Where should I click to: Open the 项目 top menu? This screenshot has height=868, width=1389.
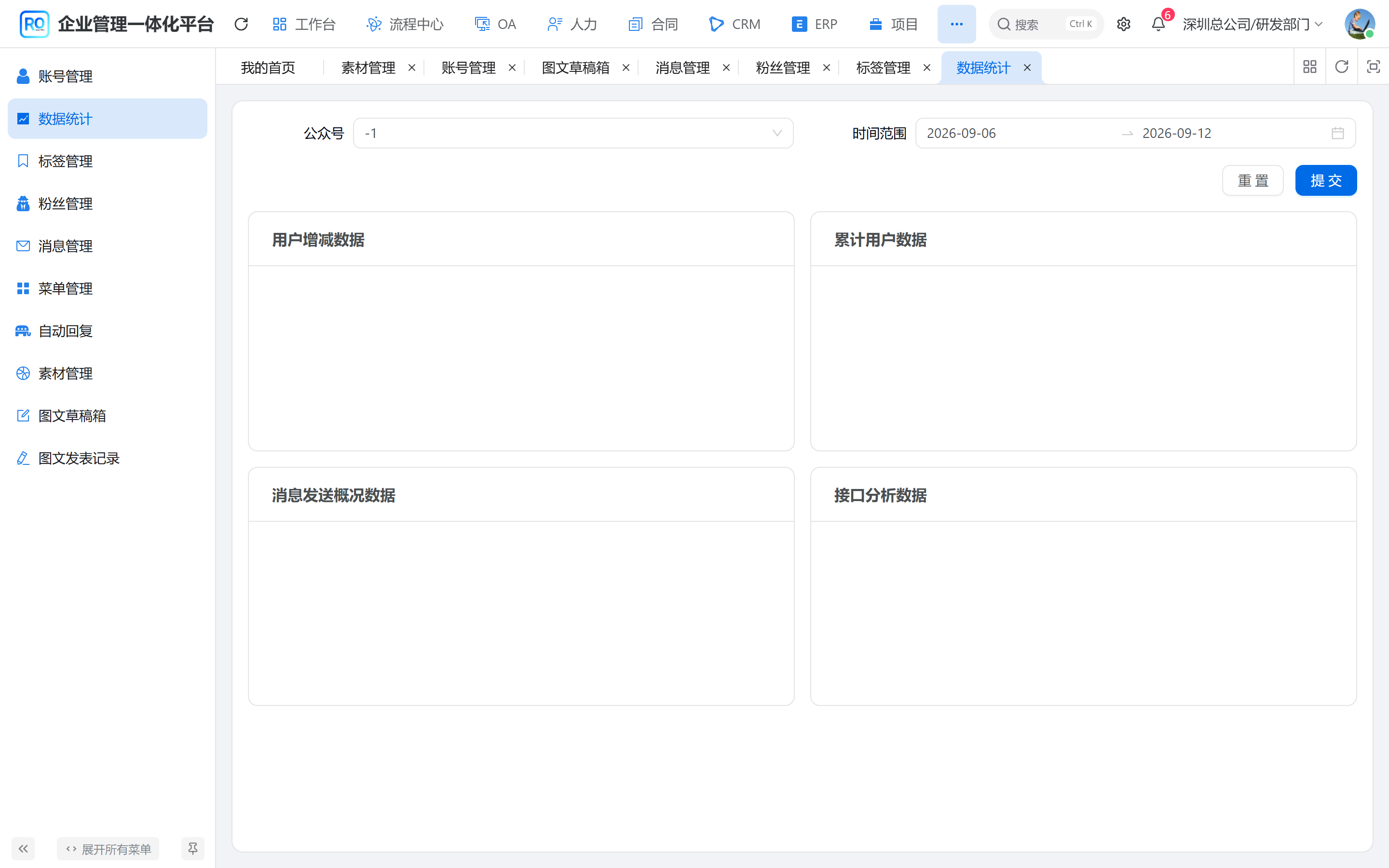point(893,24)
